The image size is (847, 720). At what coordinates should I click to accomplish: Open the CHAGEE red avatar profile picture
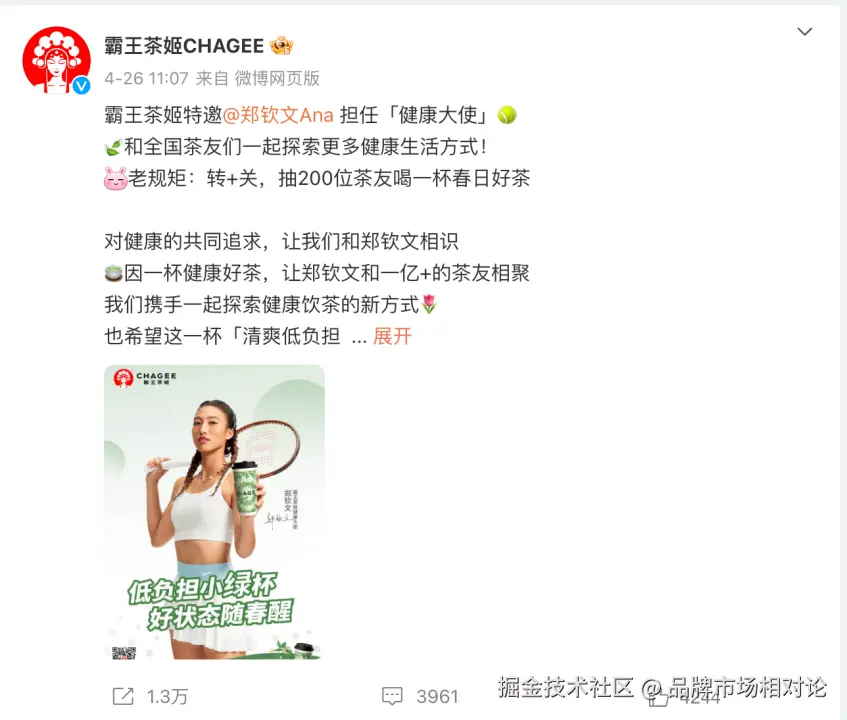tap(56, 60)
